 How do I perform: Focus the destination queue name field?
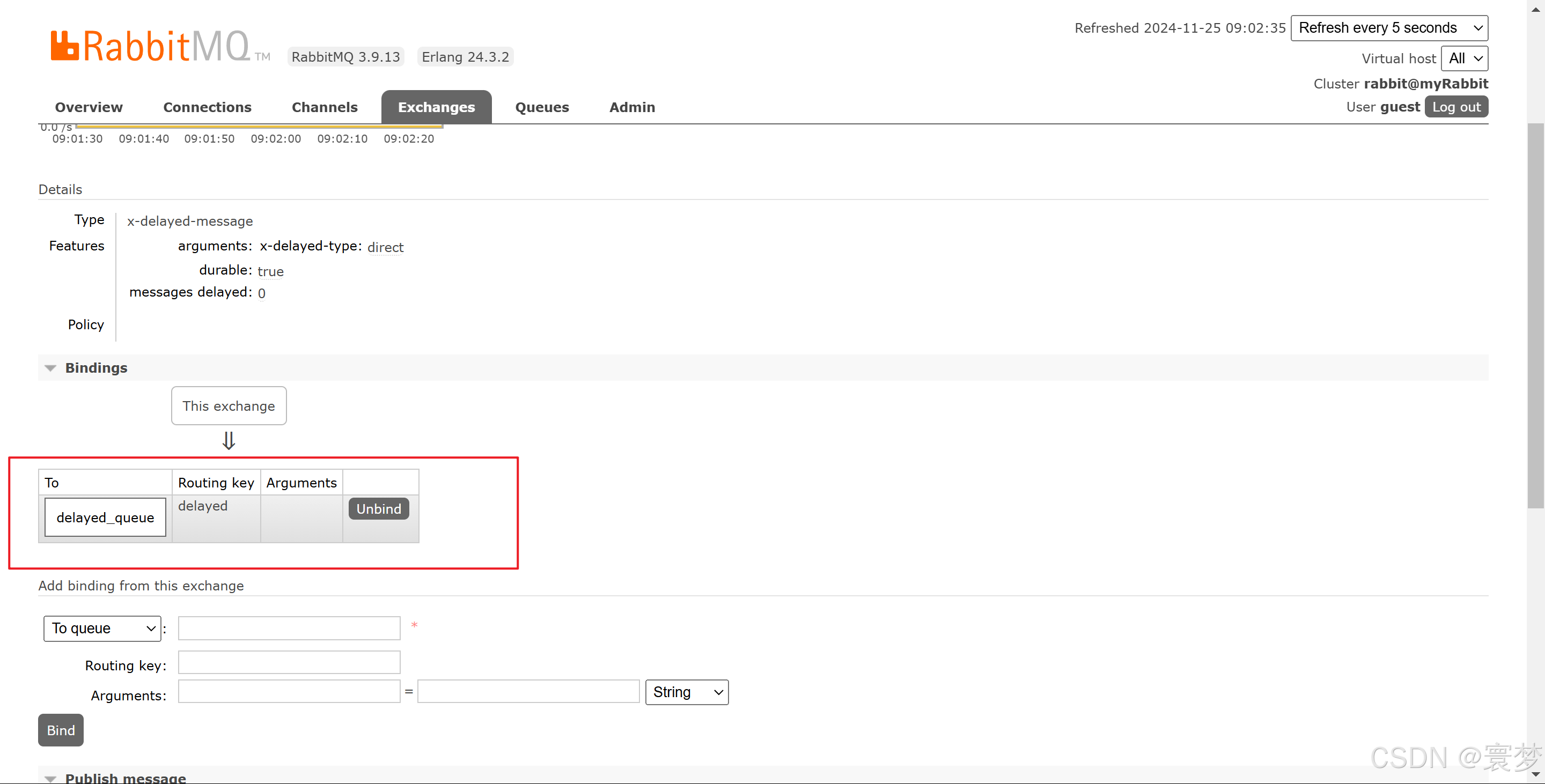coord(289,628)
